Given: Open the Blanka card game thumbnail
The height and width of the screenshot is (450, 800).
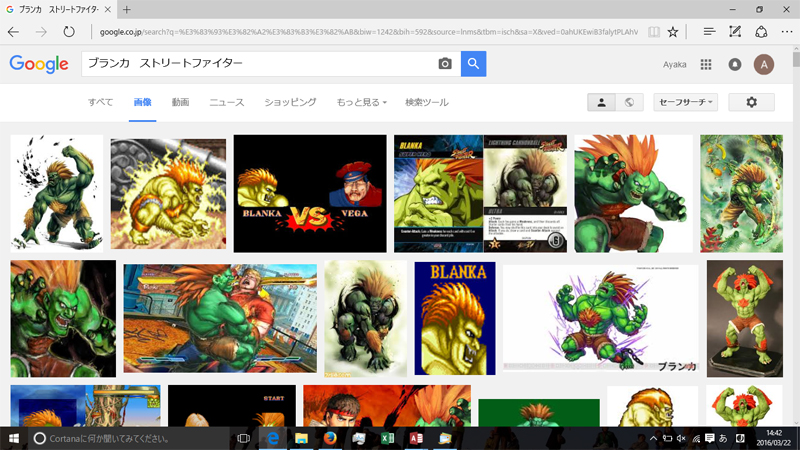Looking at the screenshot, I should pos(481,193).
